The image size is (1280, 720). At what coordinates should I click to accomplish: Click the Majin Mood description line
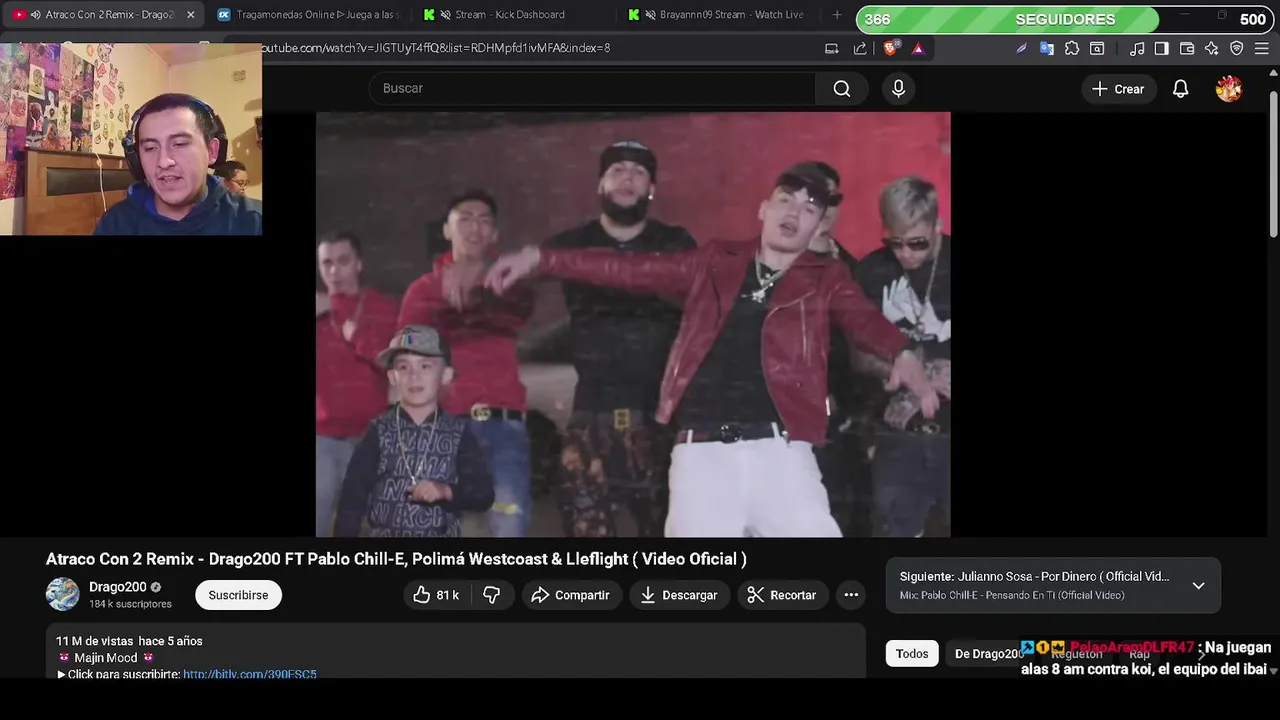click(x=106, y=658)
